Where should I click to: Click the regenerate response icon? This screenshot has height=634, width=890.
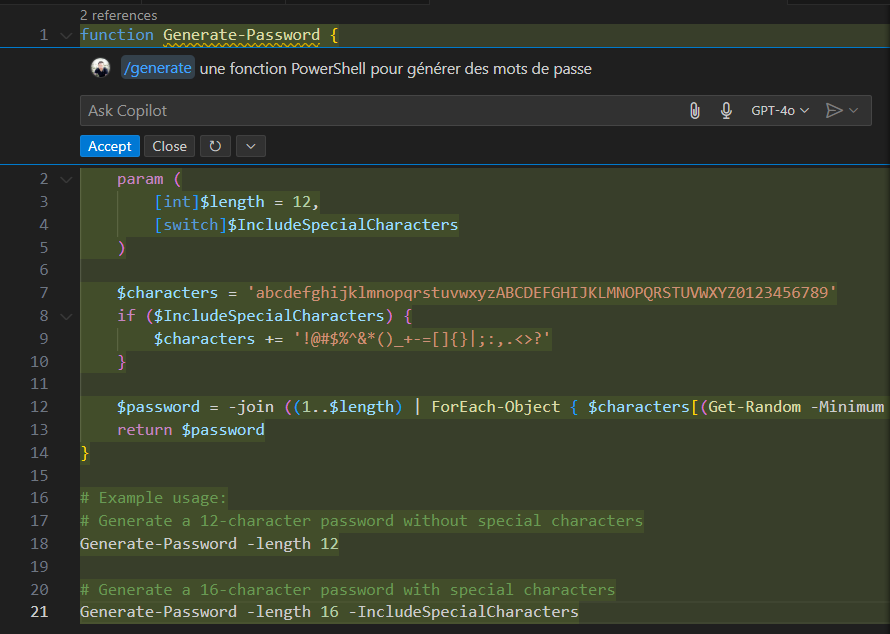click(215, 146)
